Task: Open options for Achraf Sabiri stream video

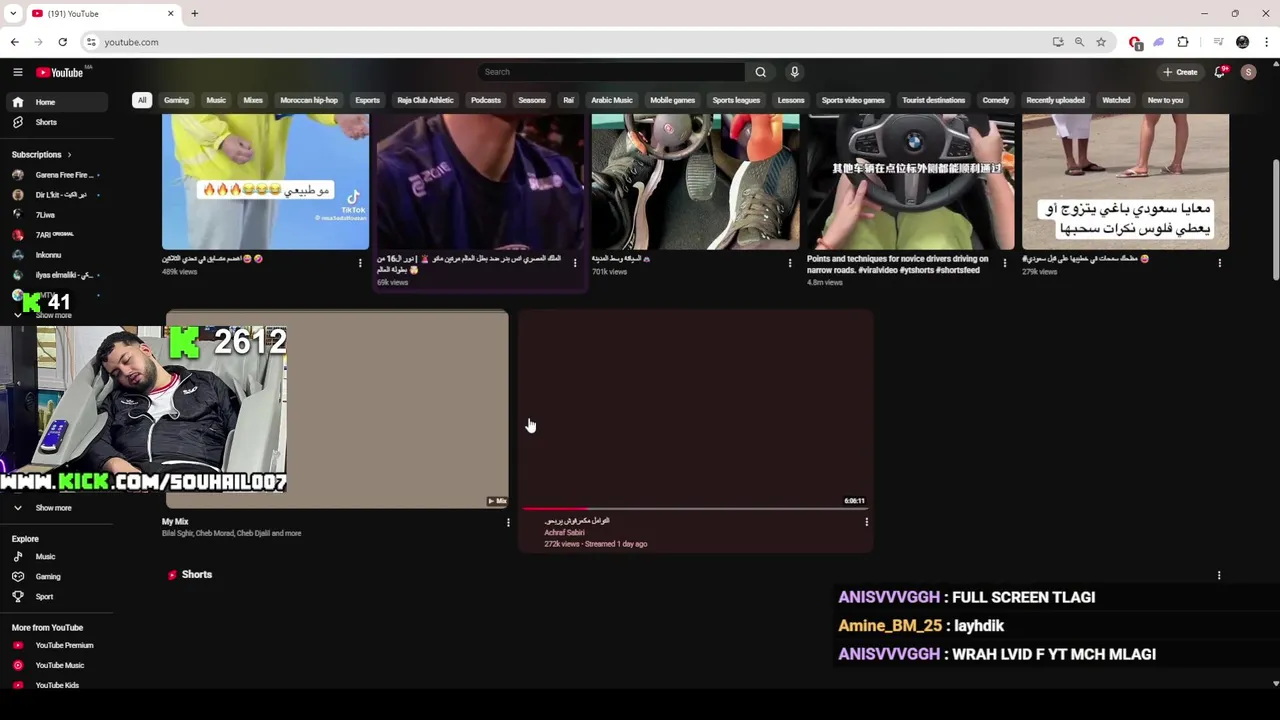Action: click(x=866, y=522)
